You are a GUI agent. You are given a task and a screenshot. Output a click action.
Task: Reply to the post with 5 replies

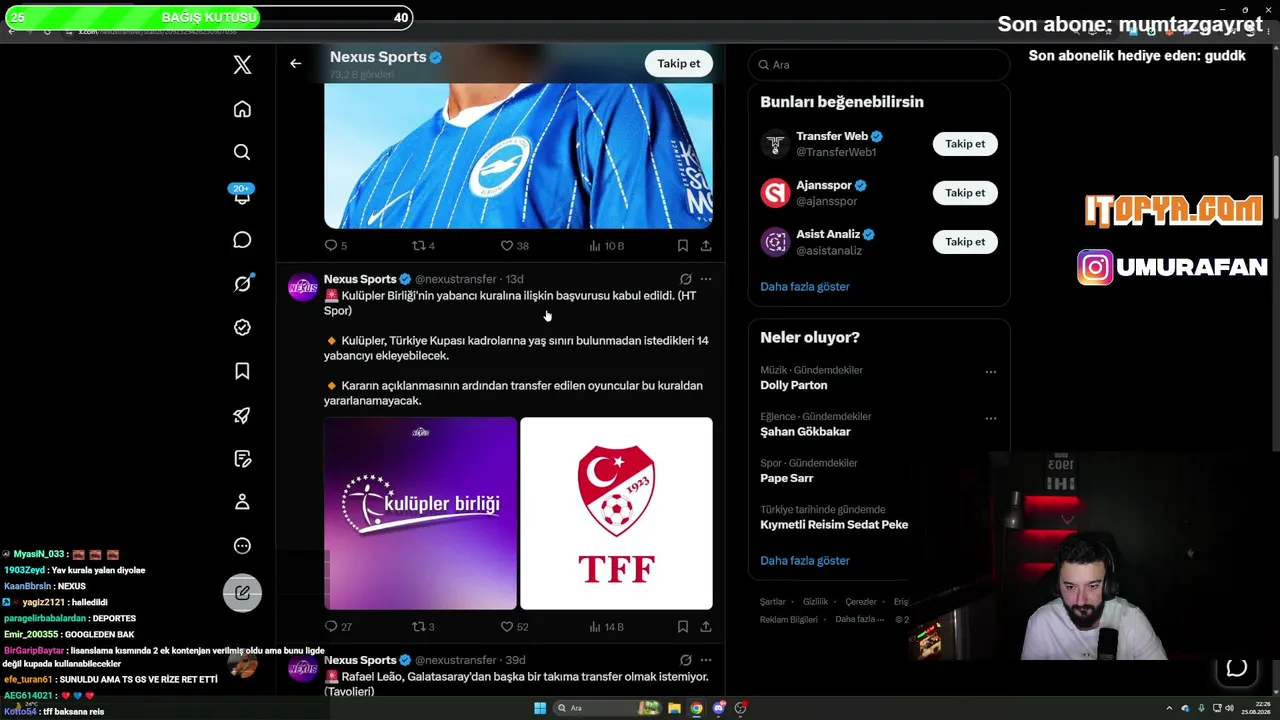(331, 245)
